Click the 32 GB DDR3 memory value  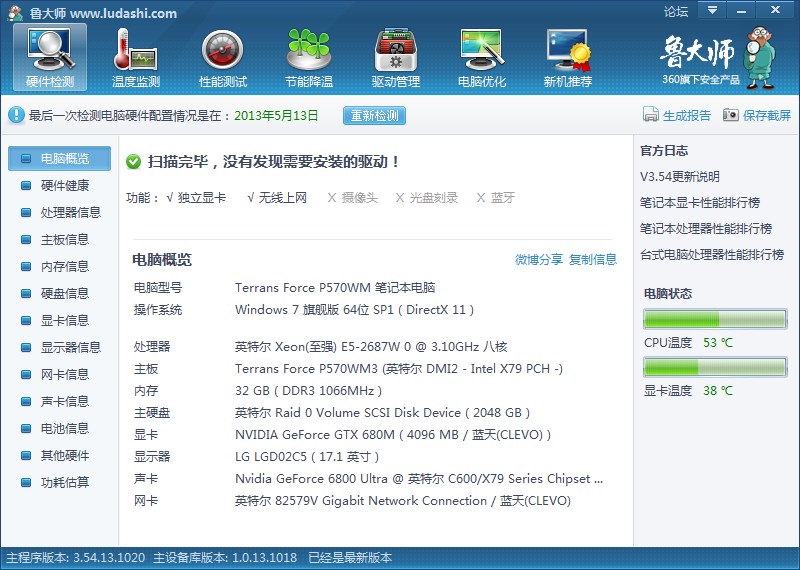[x=309, y=391]
